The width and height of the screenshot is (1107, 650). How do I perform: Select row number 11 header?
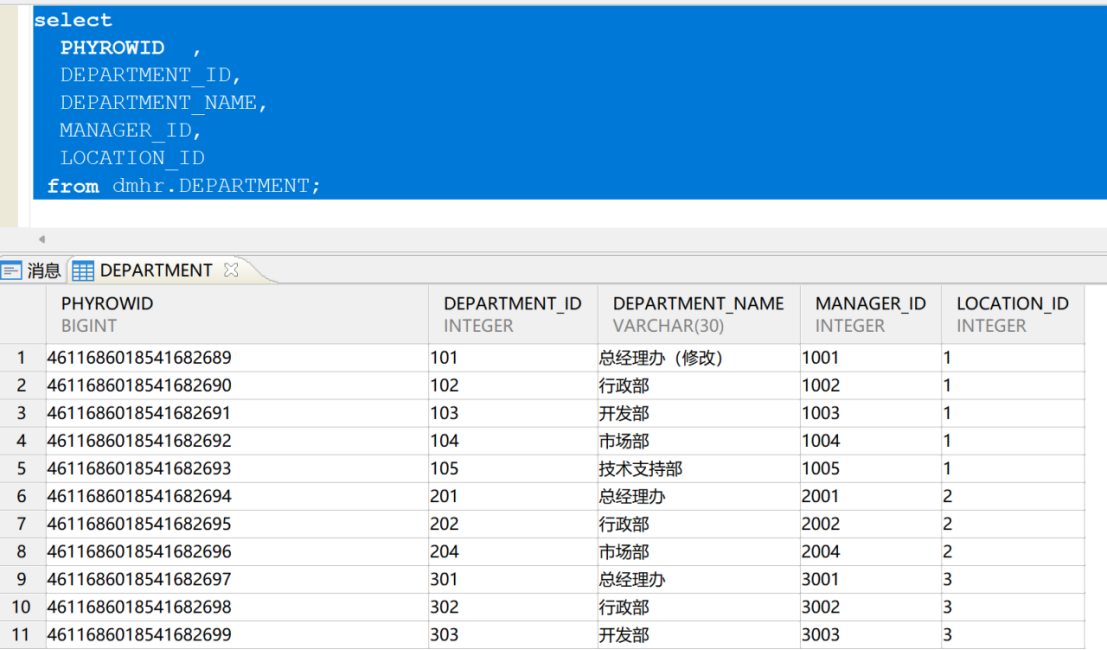23,634
